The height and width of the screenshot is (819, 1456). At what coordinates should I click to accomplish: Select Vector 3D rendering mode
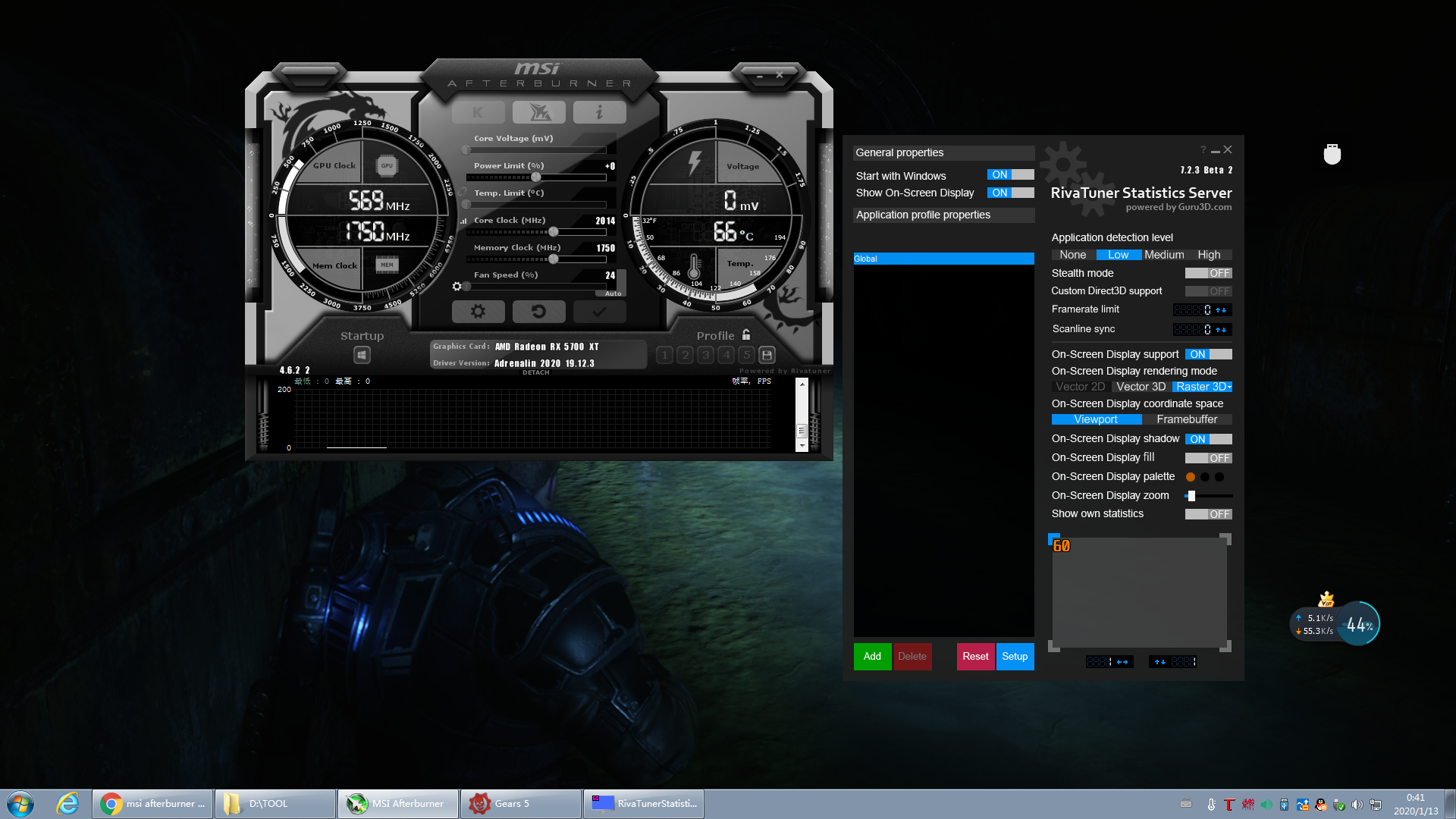(x=1141, y=387)
